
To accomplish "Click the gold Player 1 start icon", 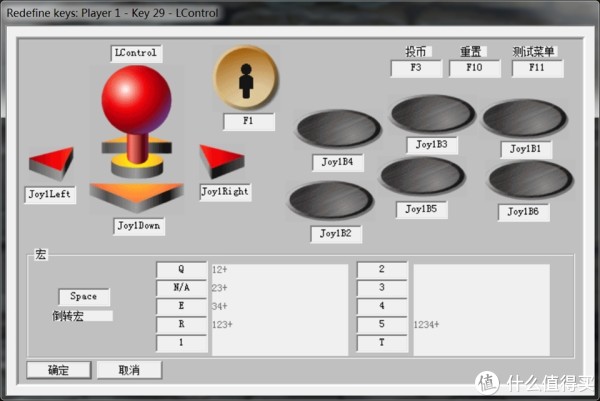I will point(246,78).
